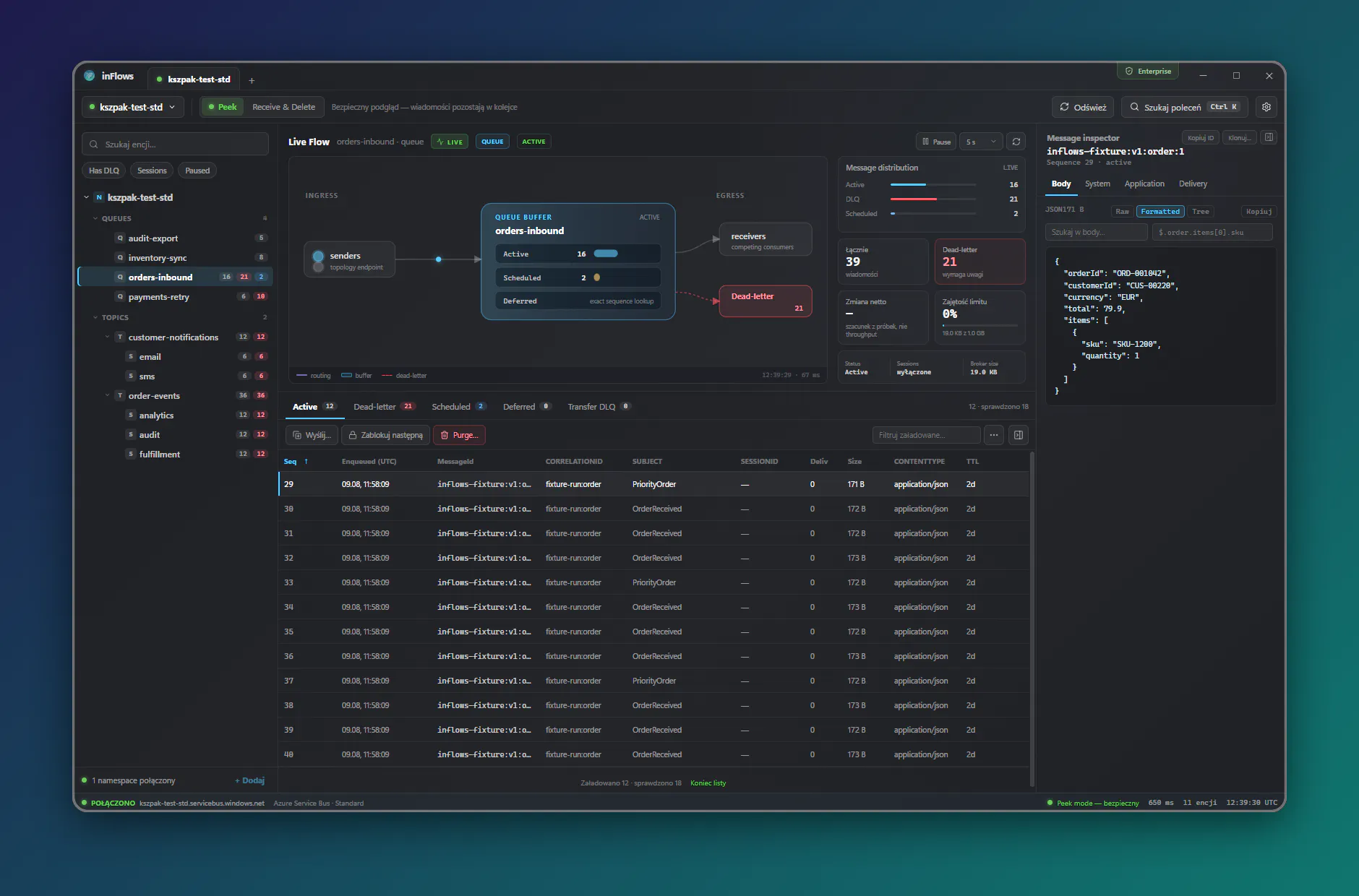
Task: Click the Dead-letter node in the flow diagram
Action: 766,301
